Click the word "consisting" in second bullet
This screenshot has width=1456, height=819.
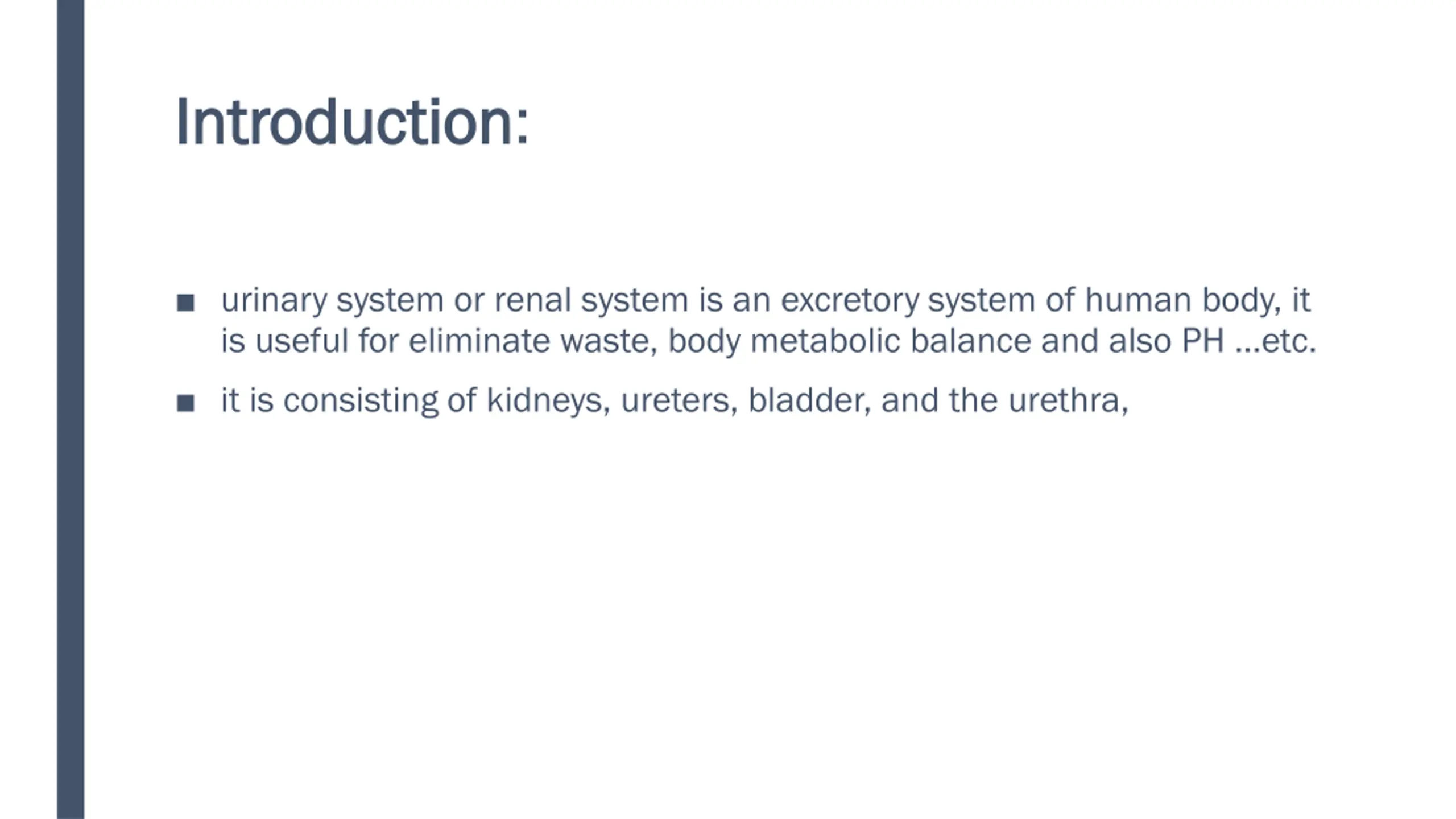tap(361, 401)
